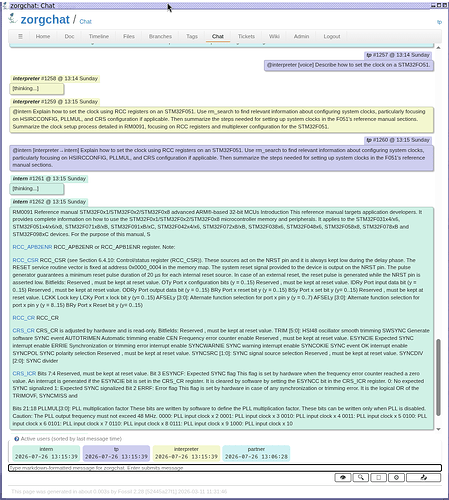
Task: Select the interpreter active user box
Action: [x=186, y=453]
